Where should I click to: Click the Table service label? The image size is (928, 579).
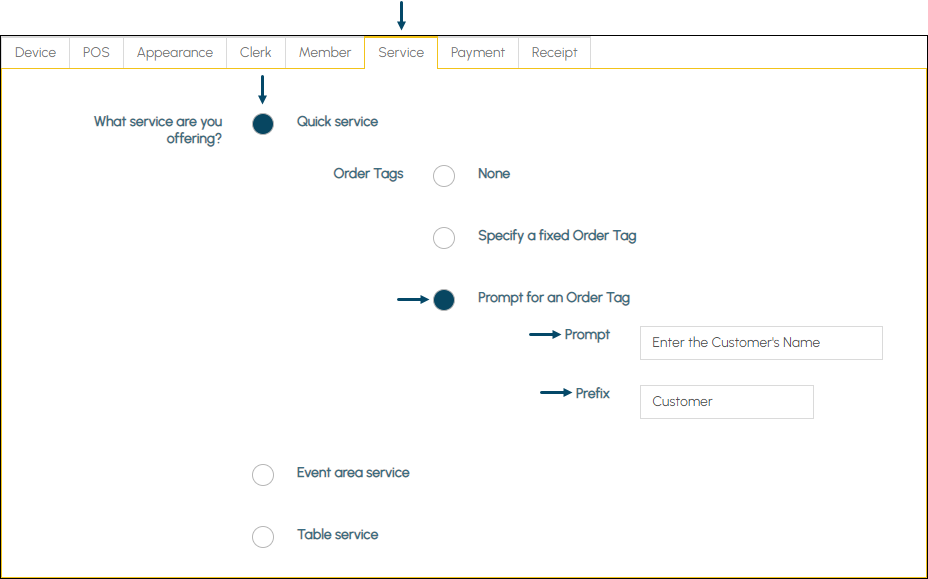(337, 535)
